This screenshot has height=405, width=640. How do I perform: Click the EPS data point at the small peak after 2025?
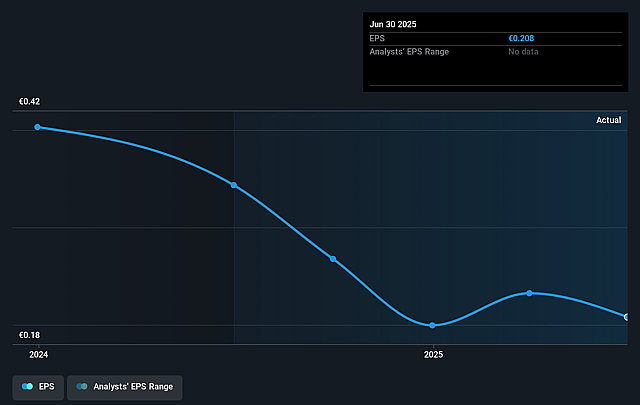(x=529, y=293)
